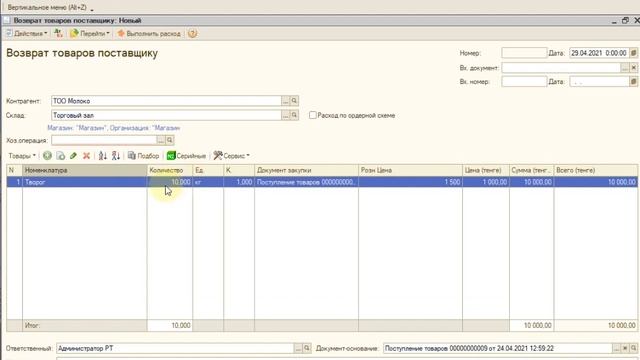
Task: Copy the row with copy icon
Action: click(x=60, y=156)
